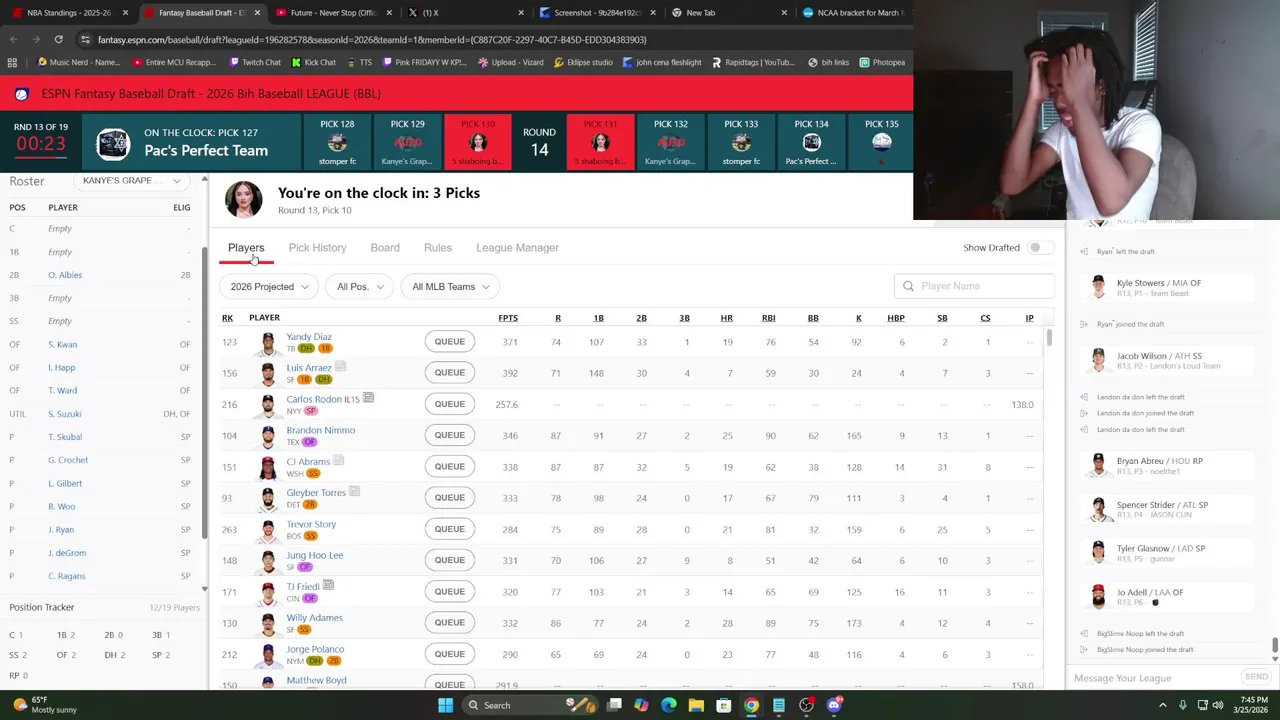
Task: Sort the table by RK column
Action: 227,318
